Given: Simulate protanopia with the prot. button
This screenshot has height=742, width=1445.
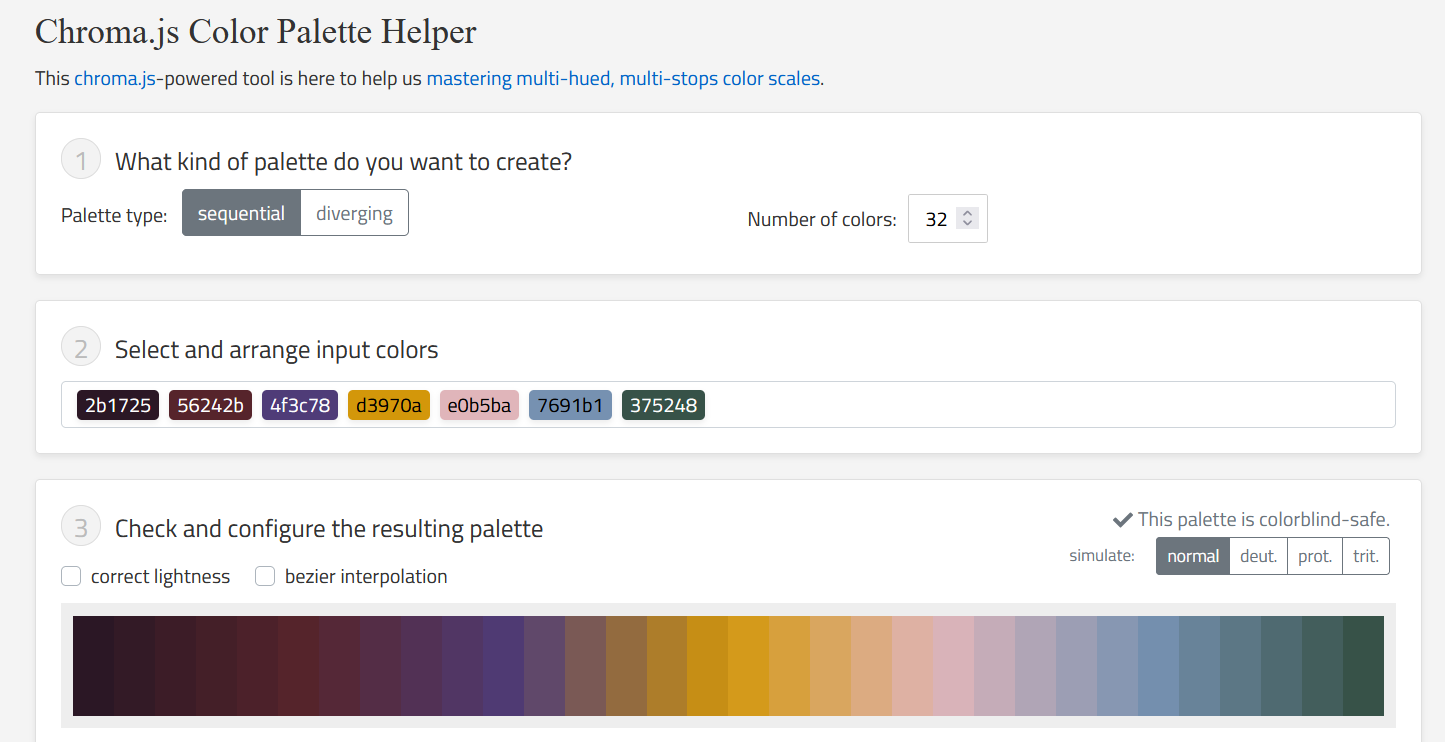Looking at the screenshot, I should pos(1315,556).
